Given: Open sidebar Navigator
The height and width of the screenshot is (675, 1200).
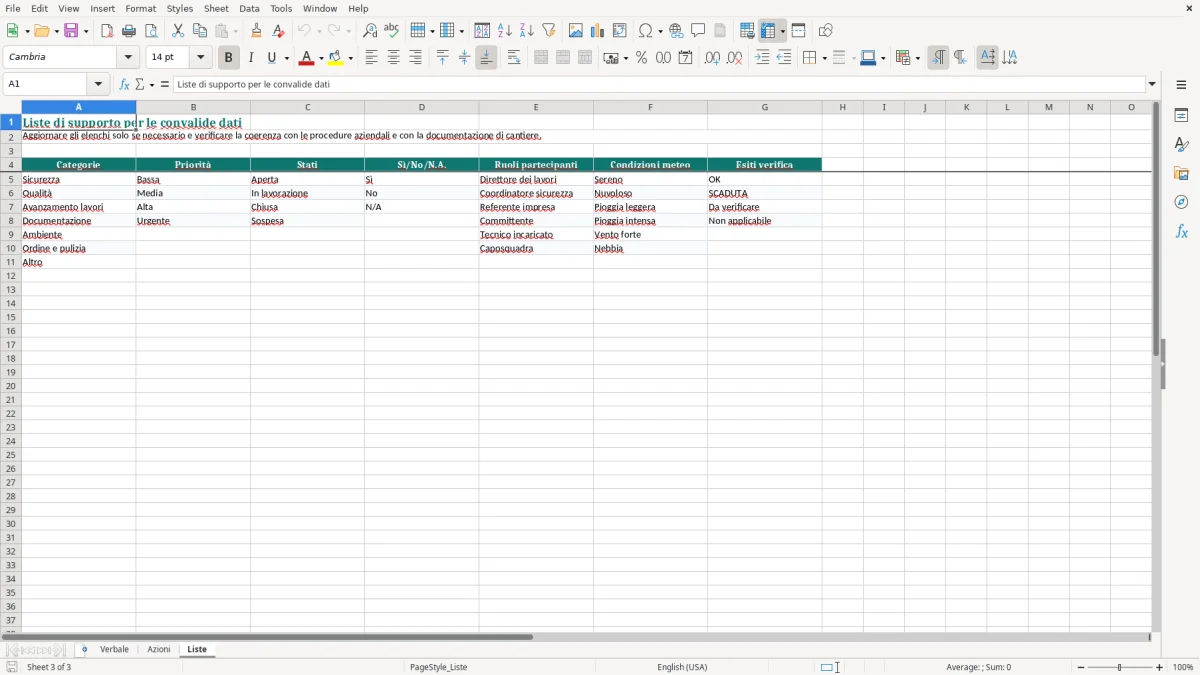Looking at the screenshot, I should pos(1181,202).
